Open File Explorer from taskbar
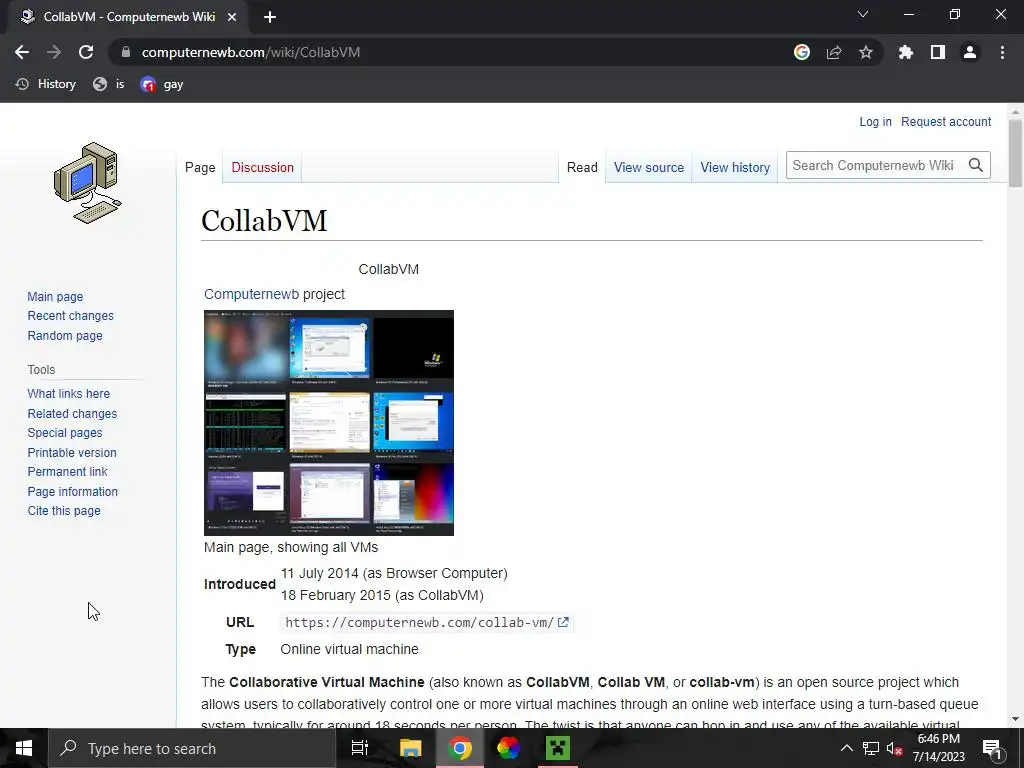1024x768 pixels. (411, 748)
